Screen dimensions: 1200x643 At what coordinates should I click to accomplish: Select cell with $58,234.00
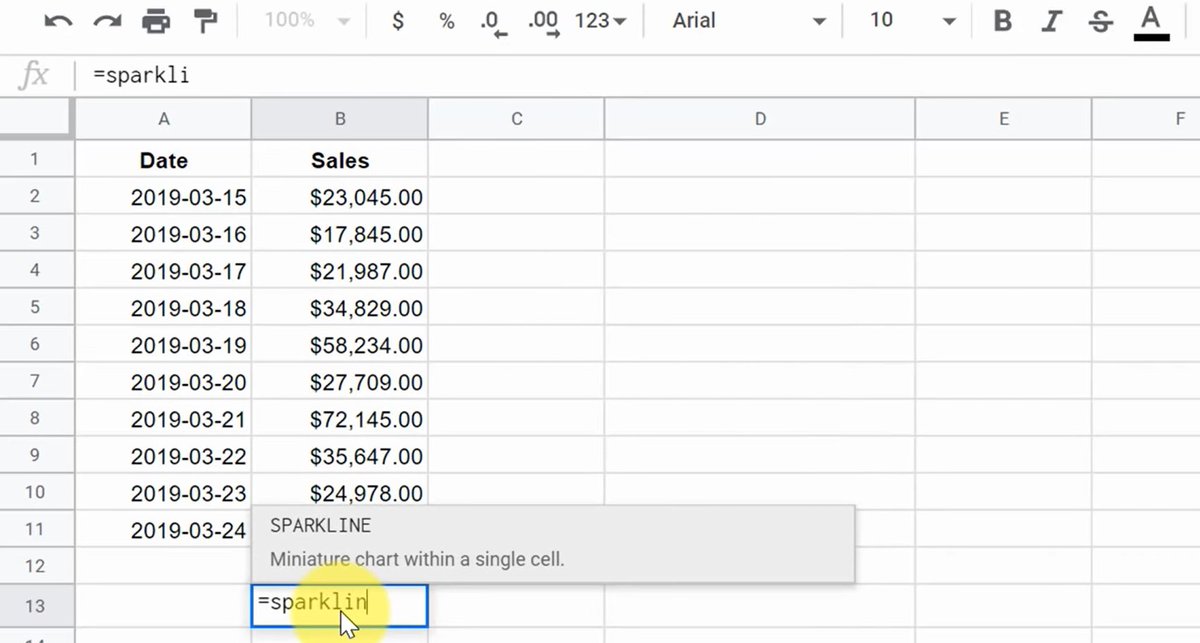coord(340,345)
